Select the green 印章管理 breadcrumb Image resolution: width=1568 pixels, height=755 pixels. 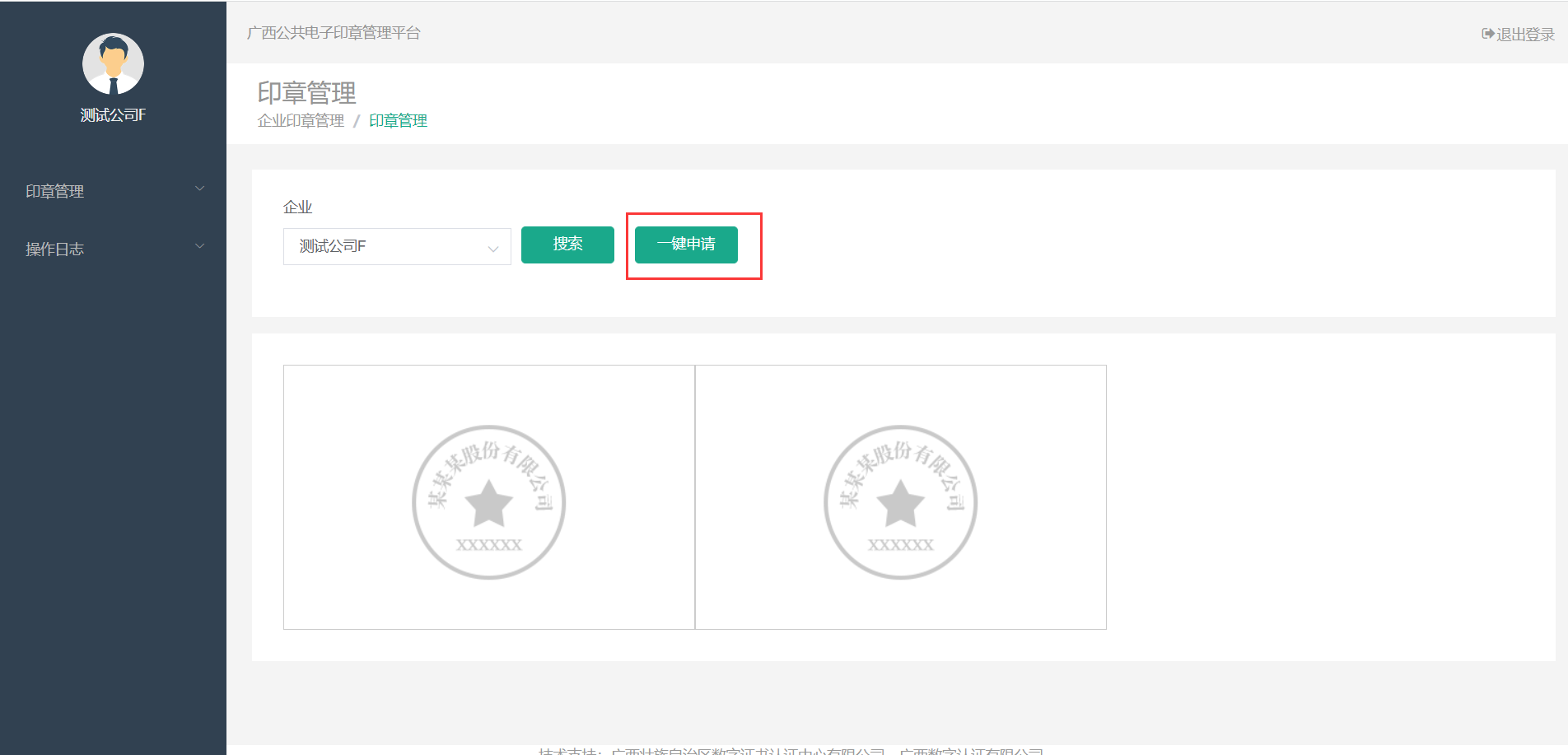[398, 121]
